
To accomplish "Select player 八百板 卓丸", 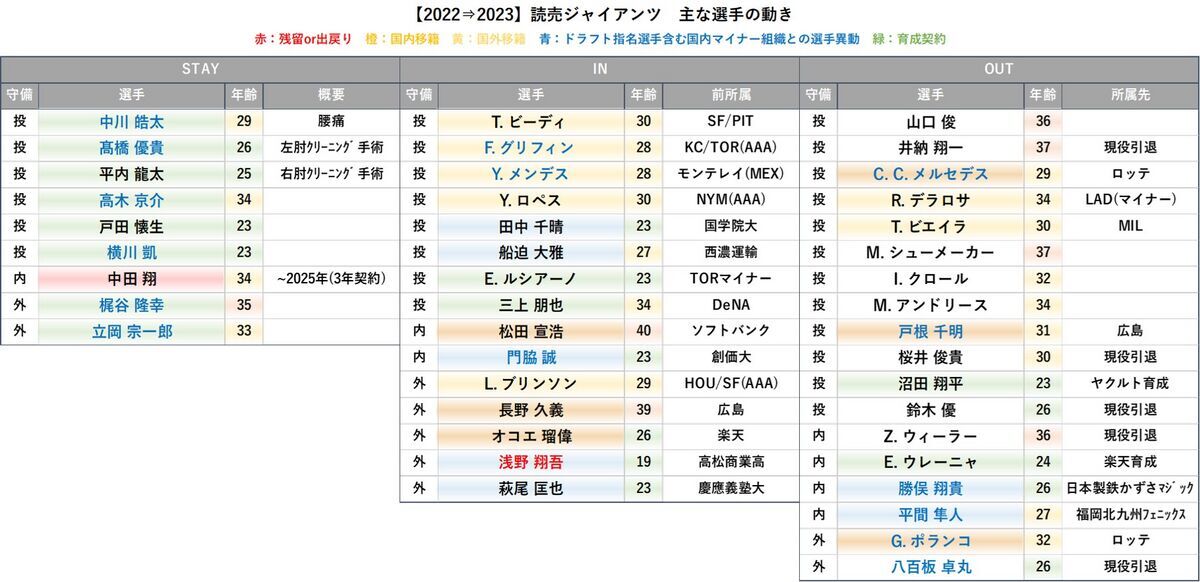I will pyautogui.click(x=930, y=566).
